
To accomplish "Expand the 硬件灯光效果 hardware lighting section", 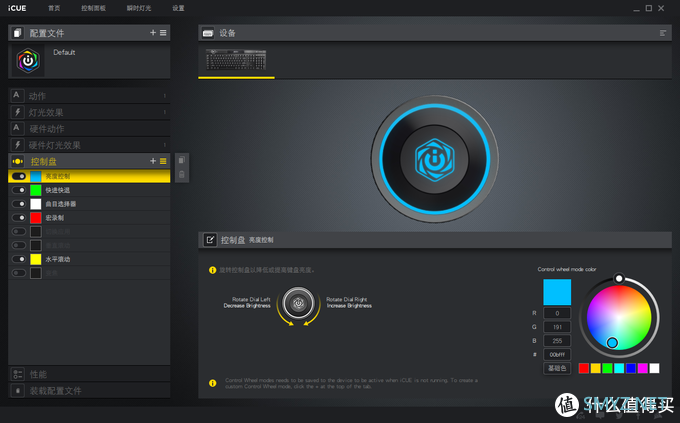I will click(x=89, y=145).
